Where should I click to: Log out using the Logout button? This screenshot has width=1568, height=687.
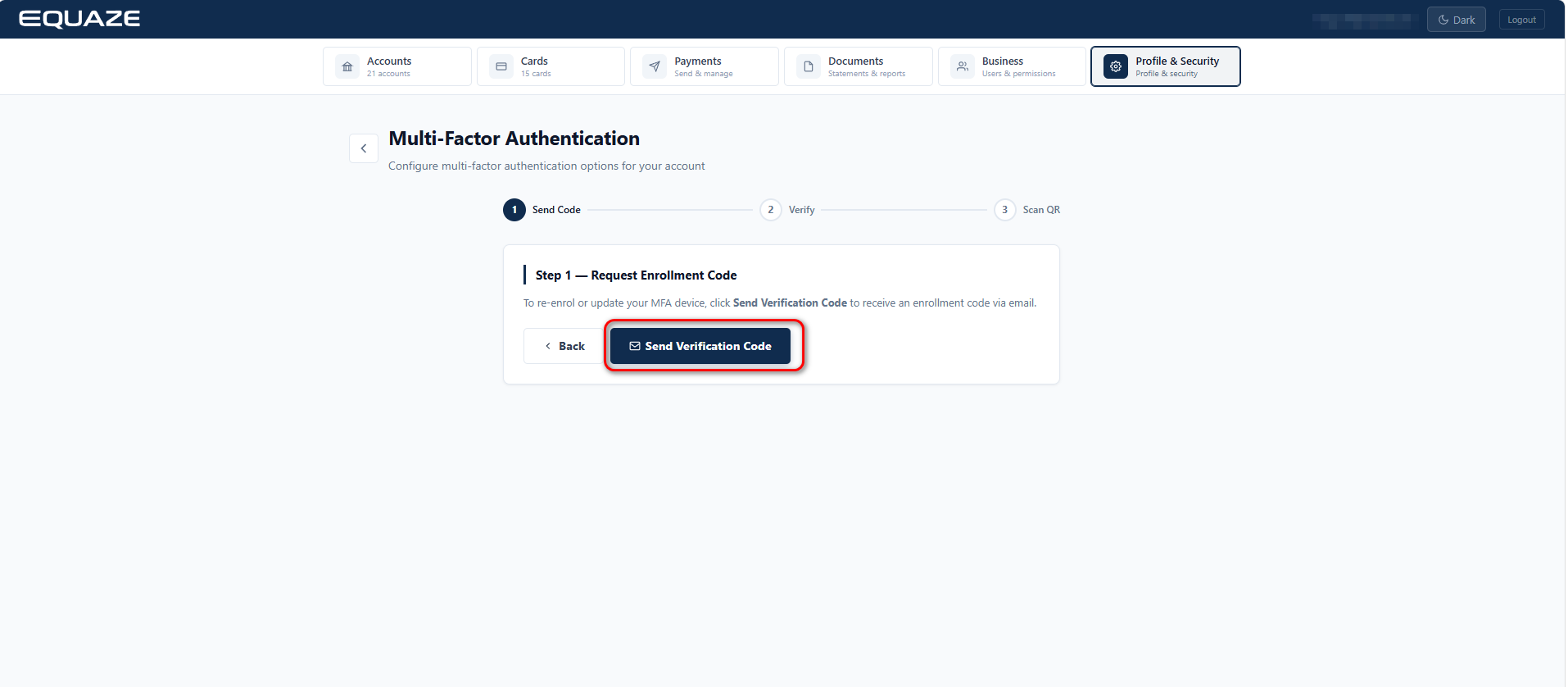tap(1521, 20)
